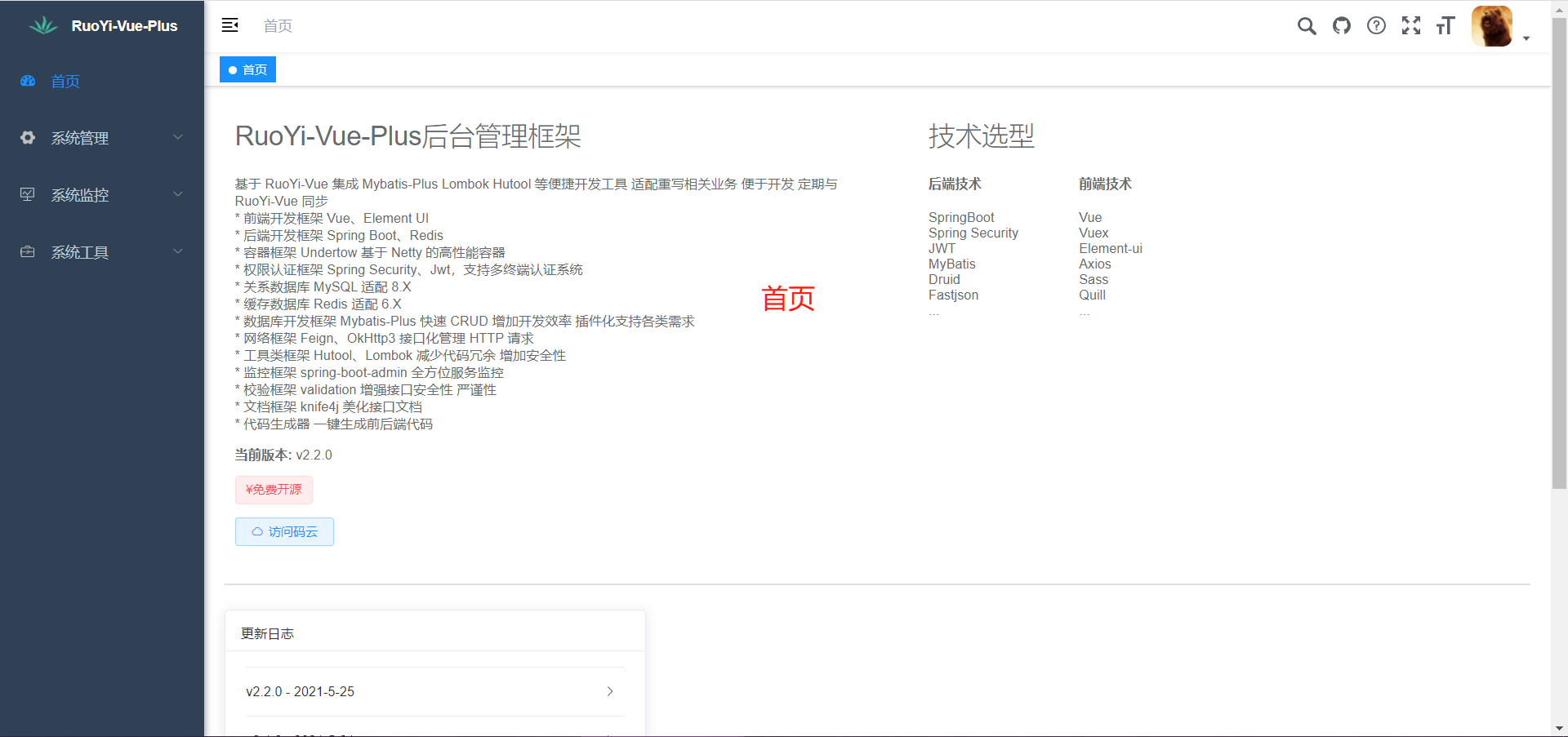Click Druid in the backend list
Screen dimensions: 1568x737
944,279
